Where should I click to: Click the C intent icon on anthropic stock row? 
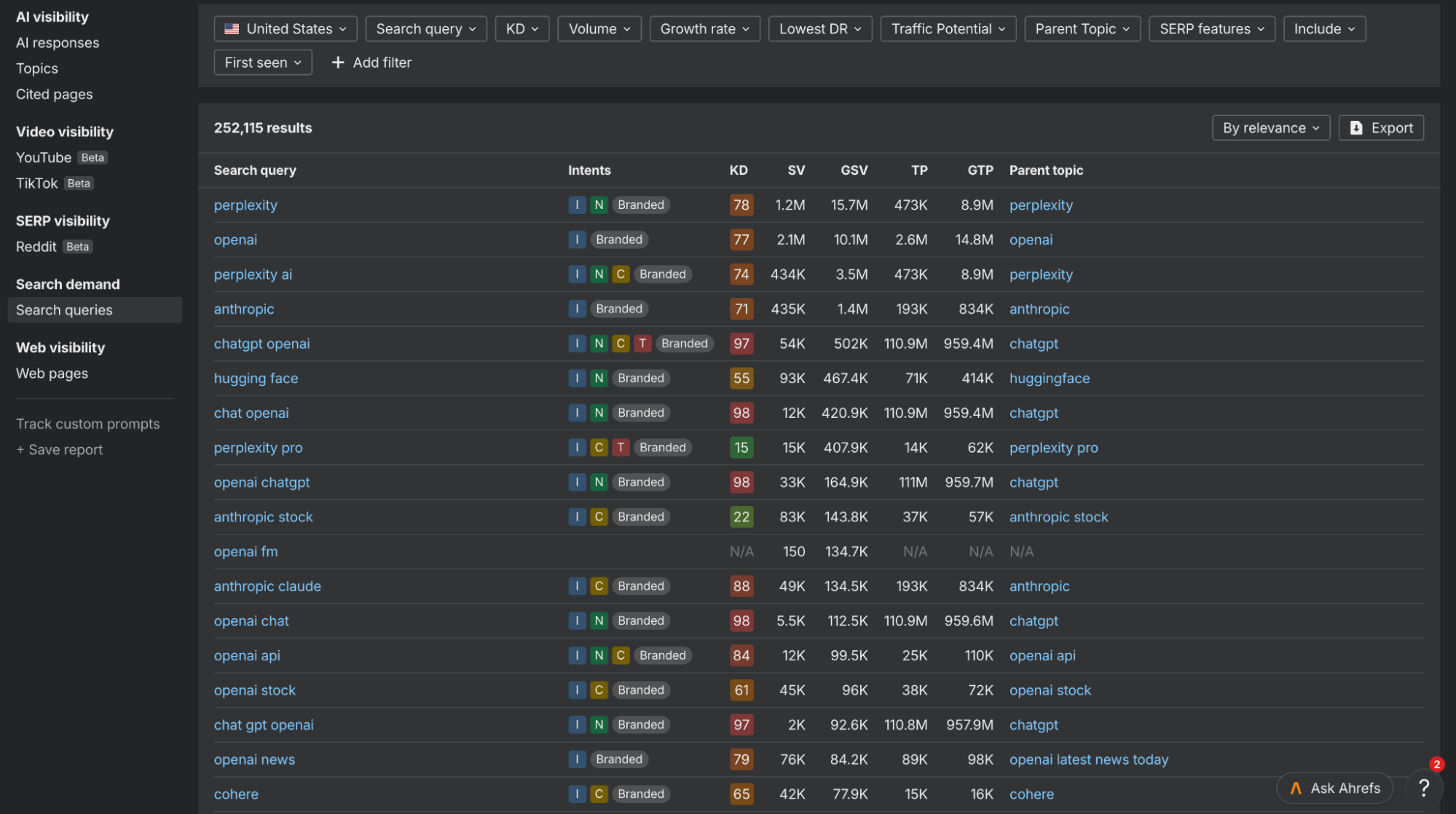tap(599, 517)
